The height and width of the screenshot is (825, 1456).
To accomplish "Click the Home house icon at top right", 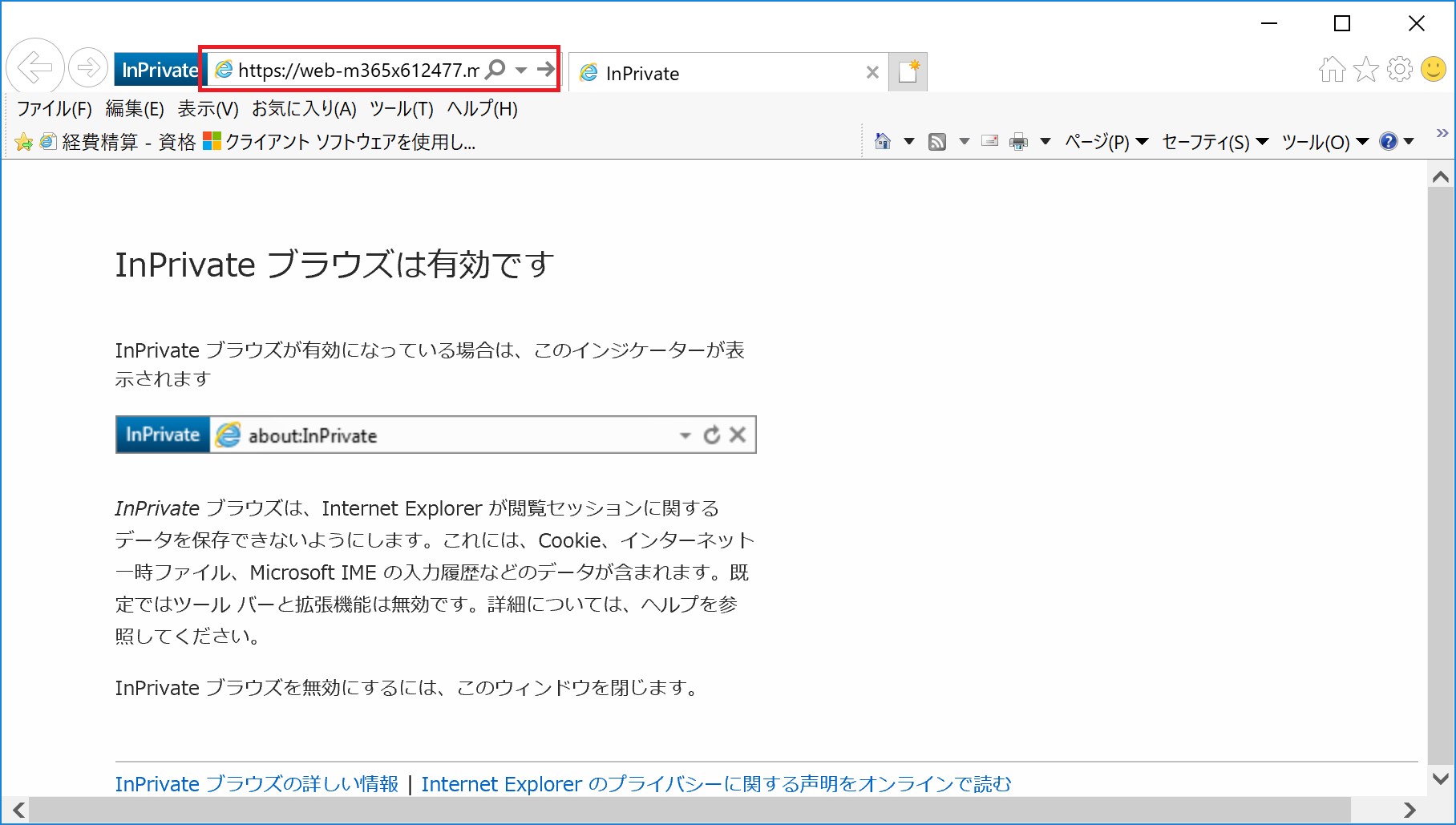I will [x=1332, y=70].
